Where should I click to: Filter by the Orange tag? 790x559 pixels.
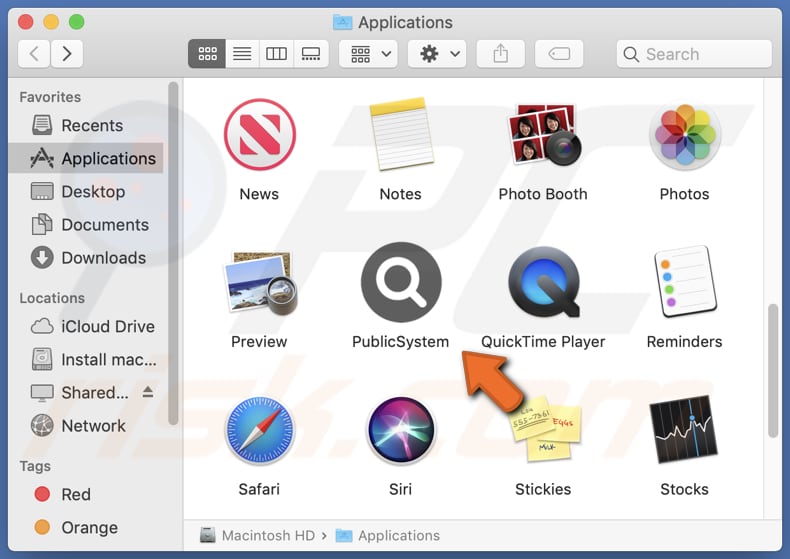86,528
